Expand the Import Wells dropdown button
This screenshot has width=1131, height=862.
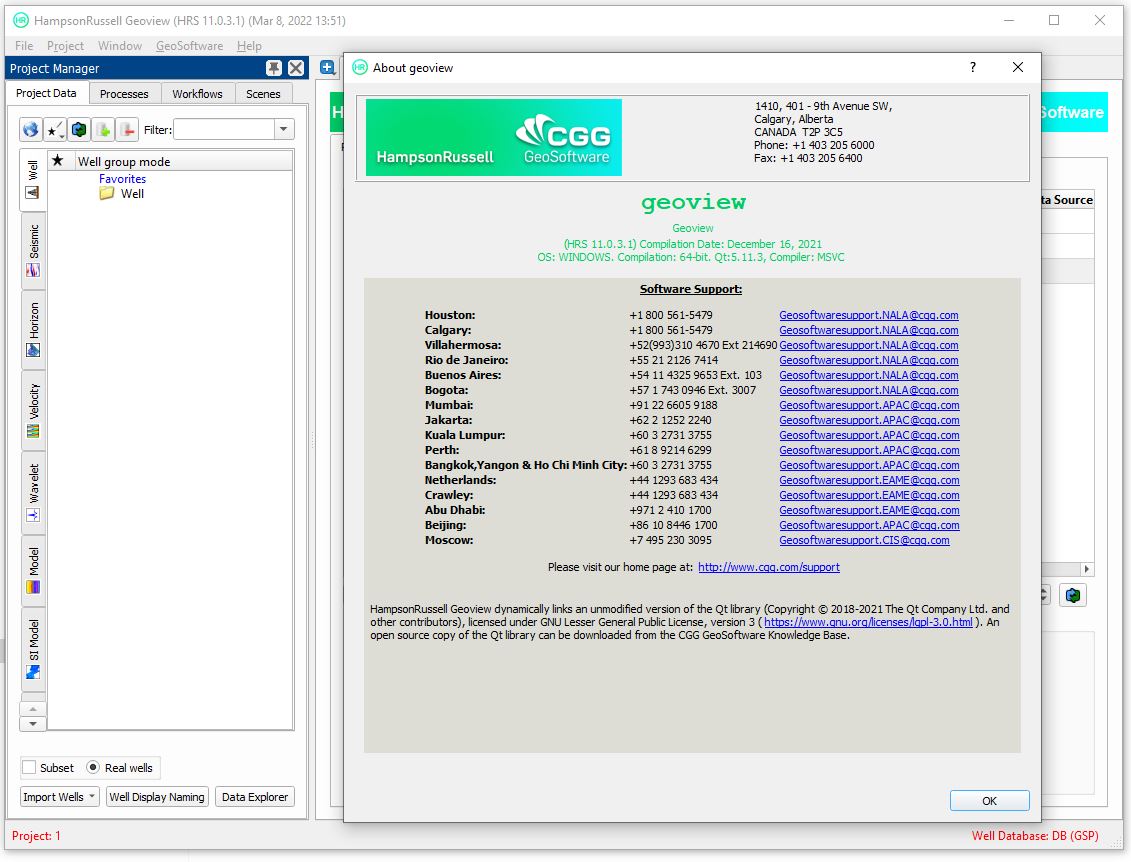[x=60, y=797]
